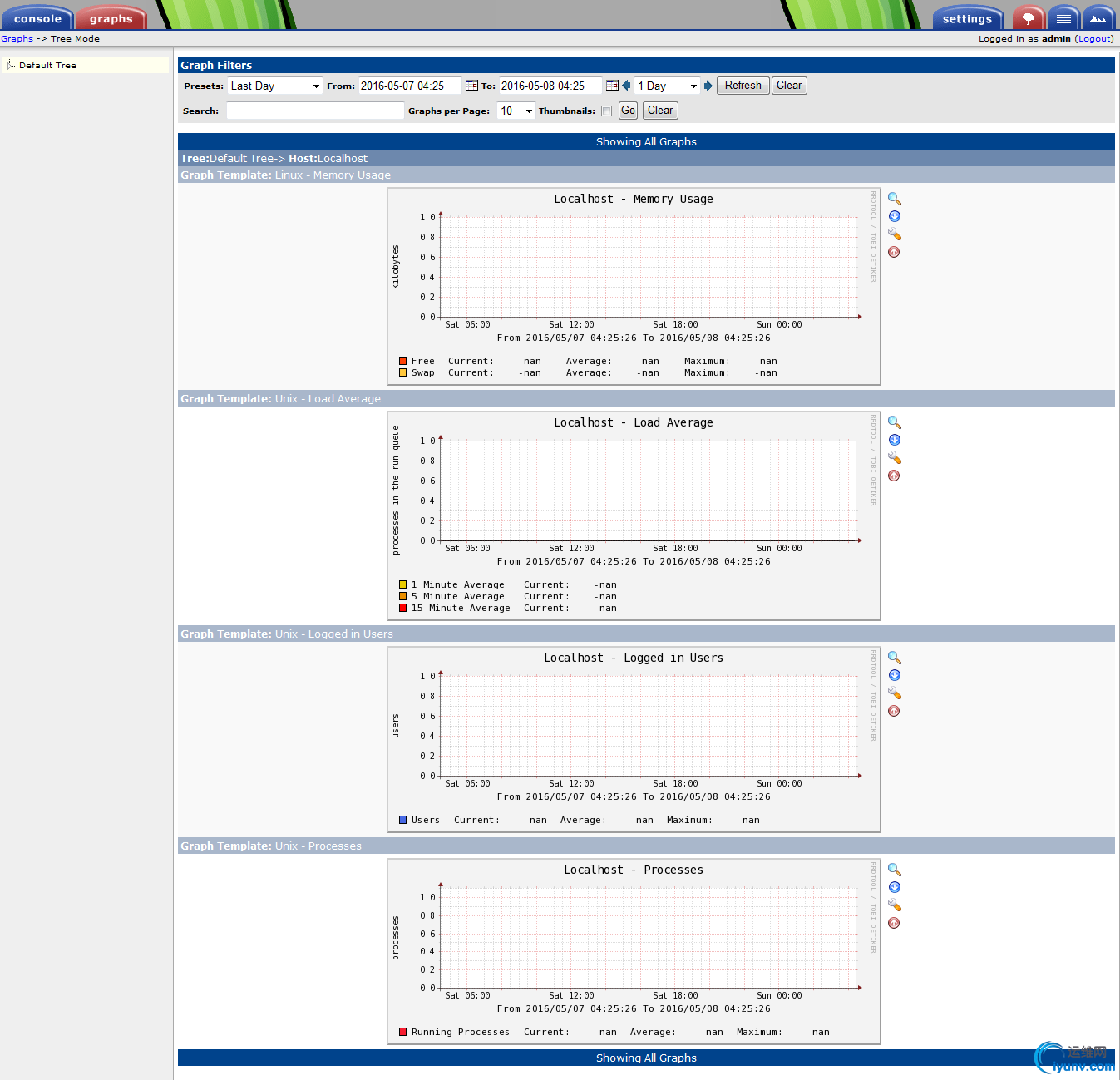Click the Free legend color swatch
Image resolution: width=1120 pixels, height=1080 pixels.
click(402, 361)
